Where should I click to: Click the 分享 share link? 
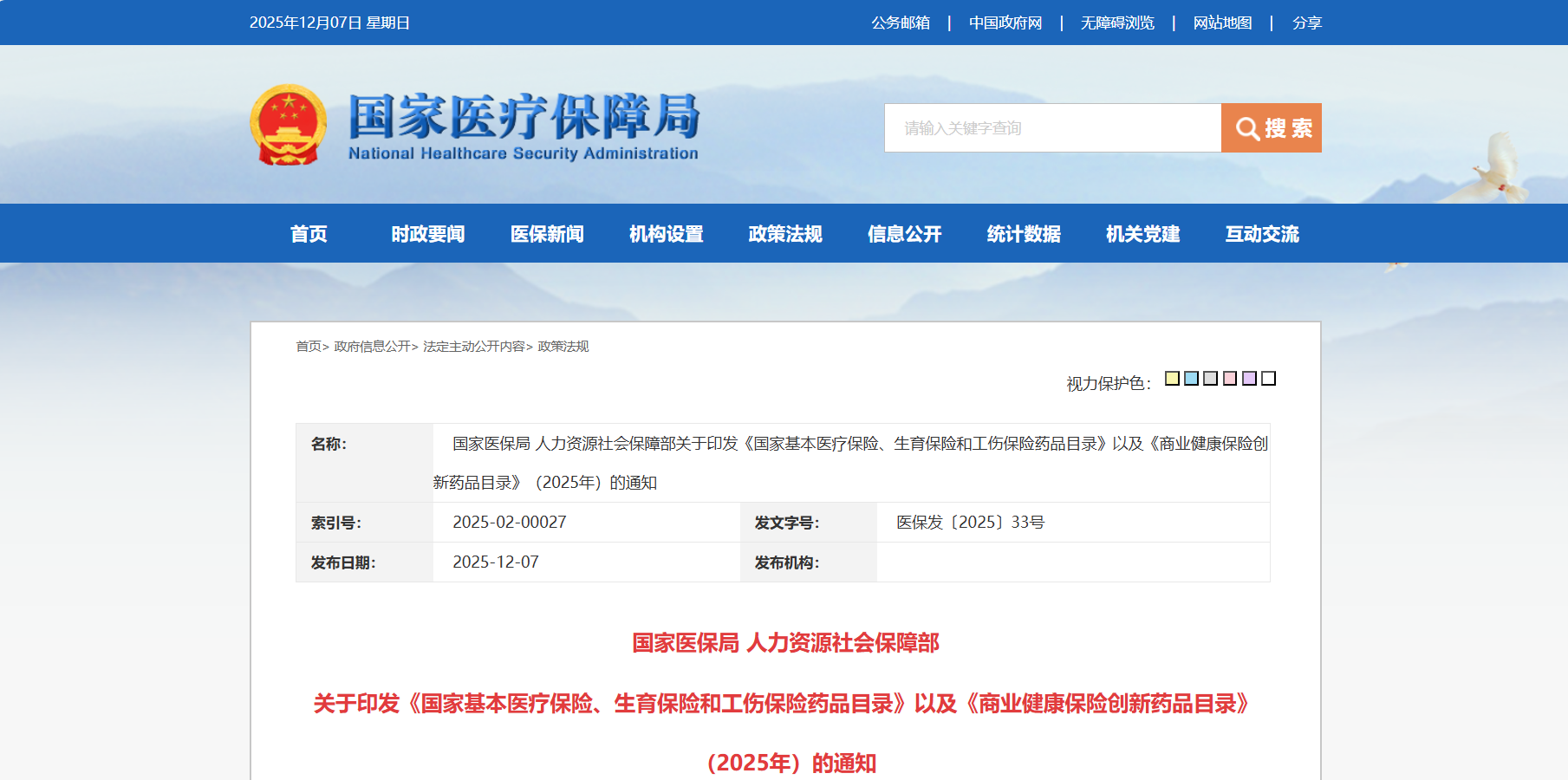pyautogui.click(x=1306, y=23)
